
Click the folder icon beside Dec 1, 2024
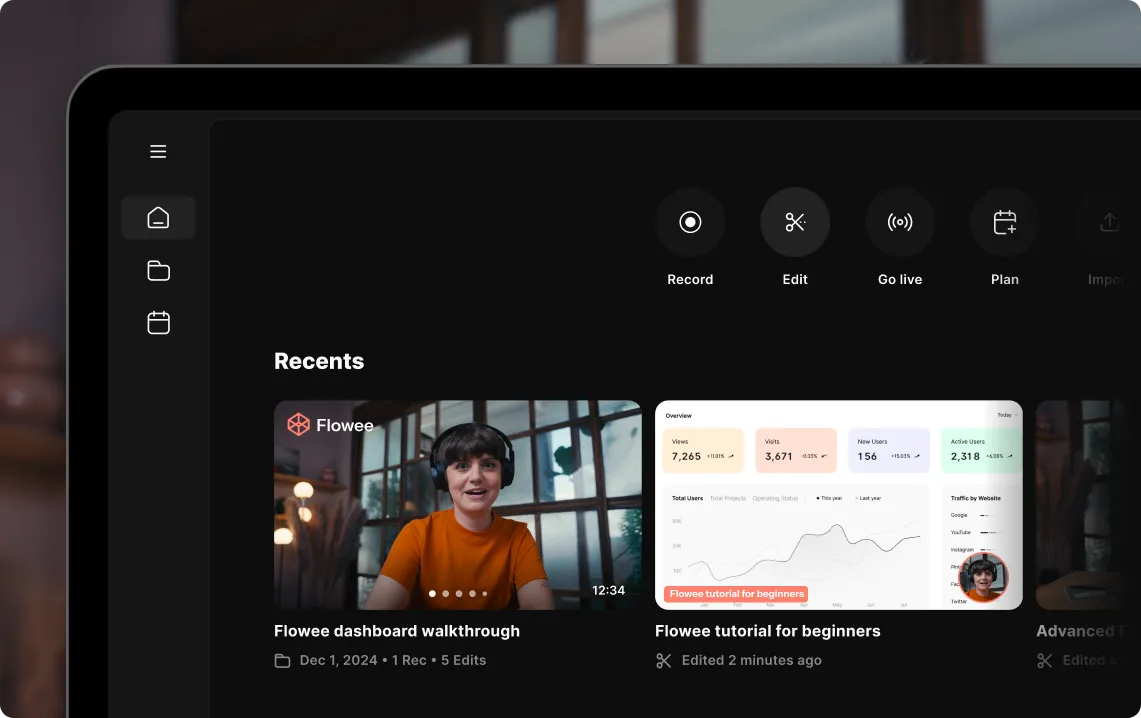coord(282,661)
